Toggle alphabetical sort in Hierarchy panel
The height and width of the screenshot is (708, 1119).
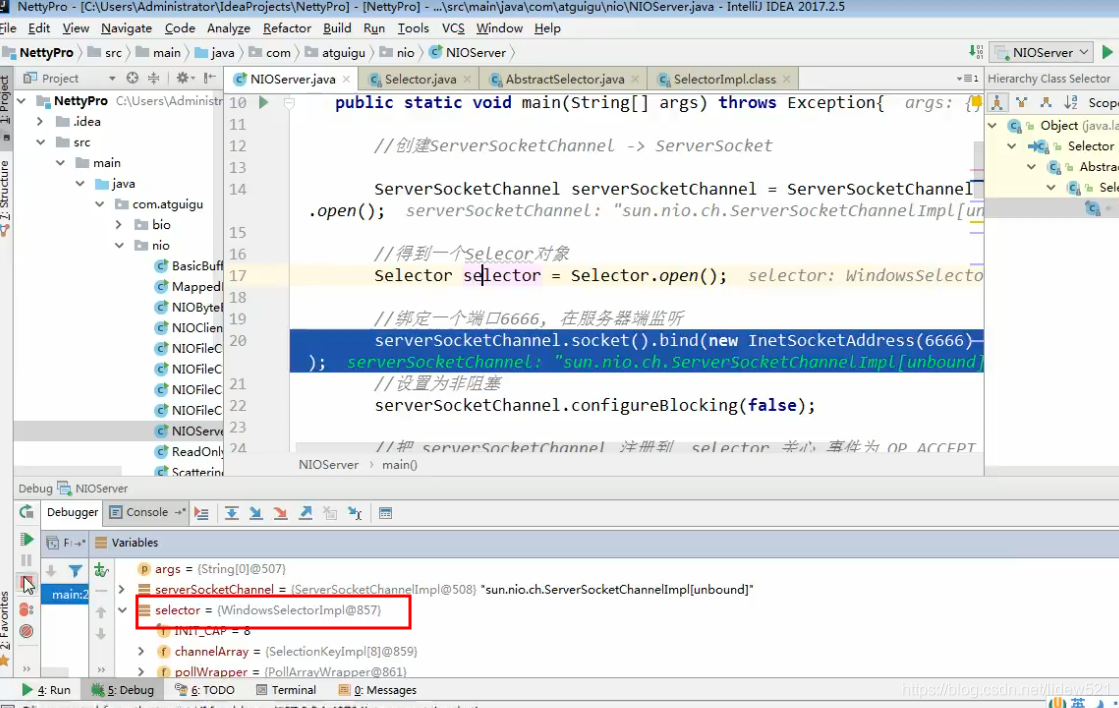click(1070, 103)
